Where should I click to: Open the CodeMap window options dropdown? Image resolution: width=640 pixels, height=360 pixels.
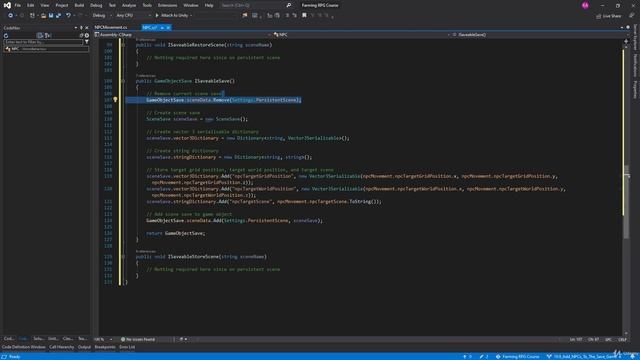point(76,28)
